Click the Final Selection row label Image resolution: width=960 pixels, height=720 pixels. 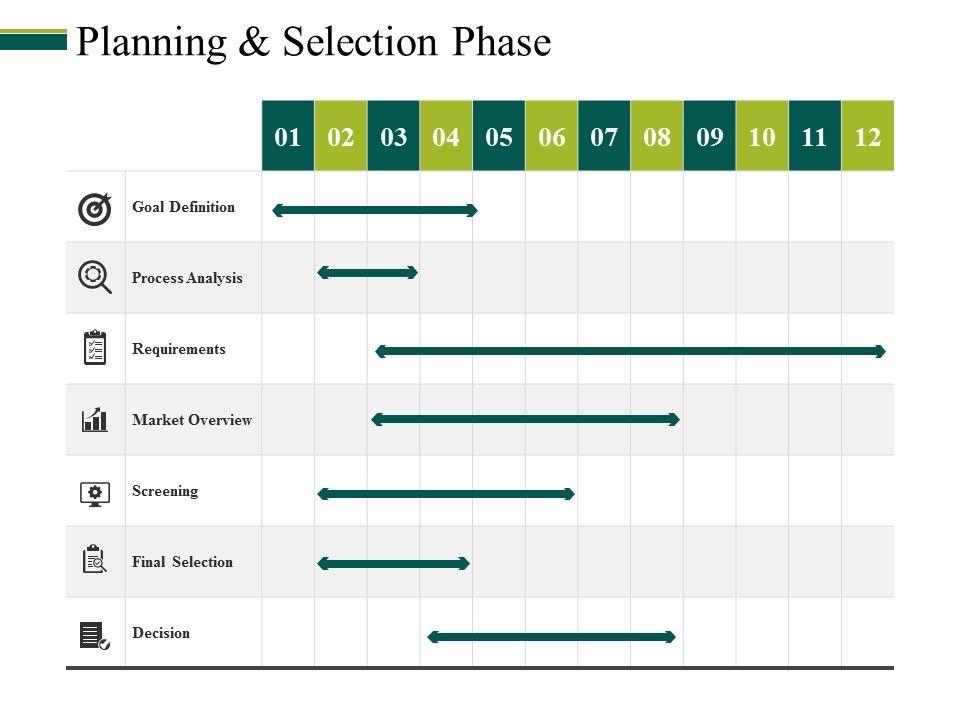click(x=182, y=562)
